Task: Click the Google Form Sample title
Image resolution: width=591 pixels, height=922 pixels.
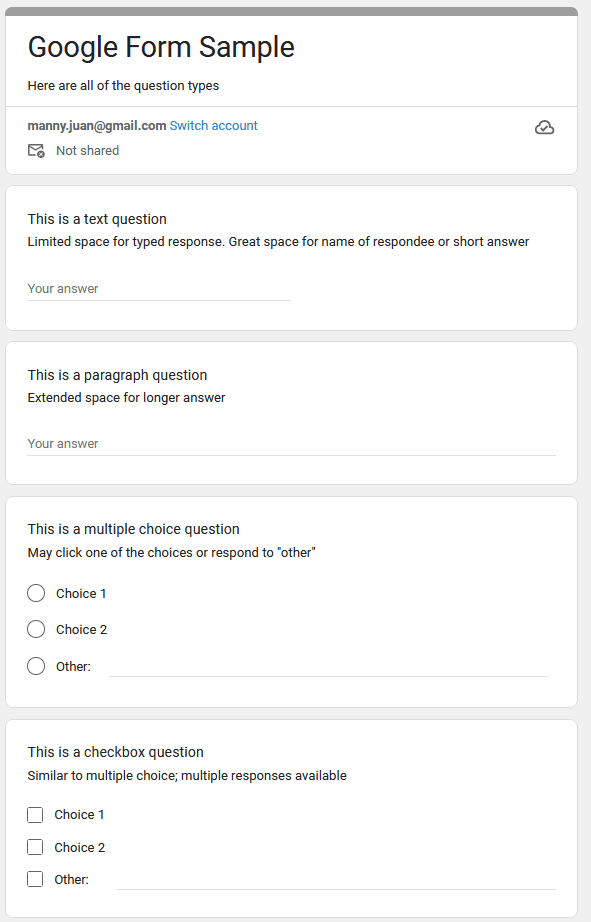Action: (x=161, y=47)
